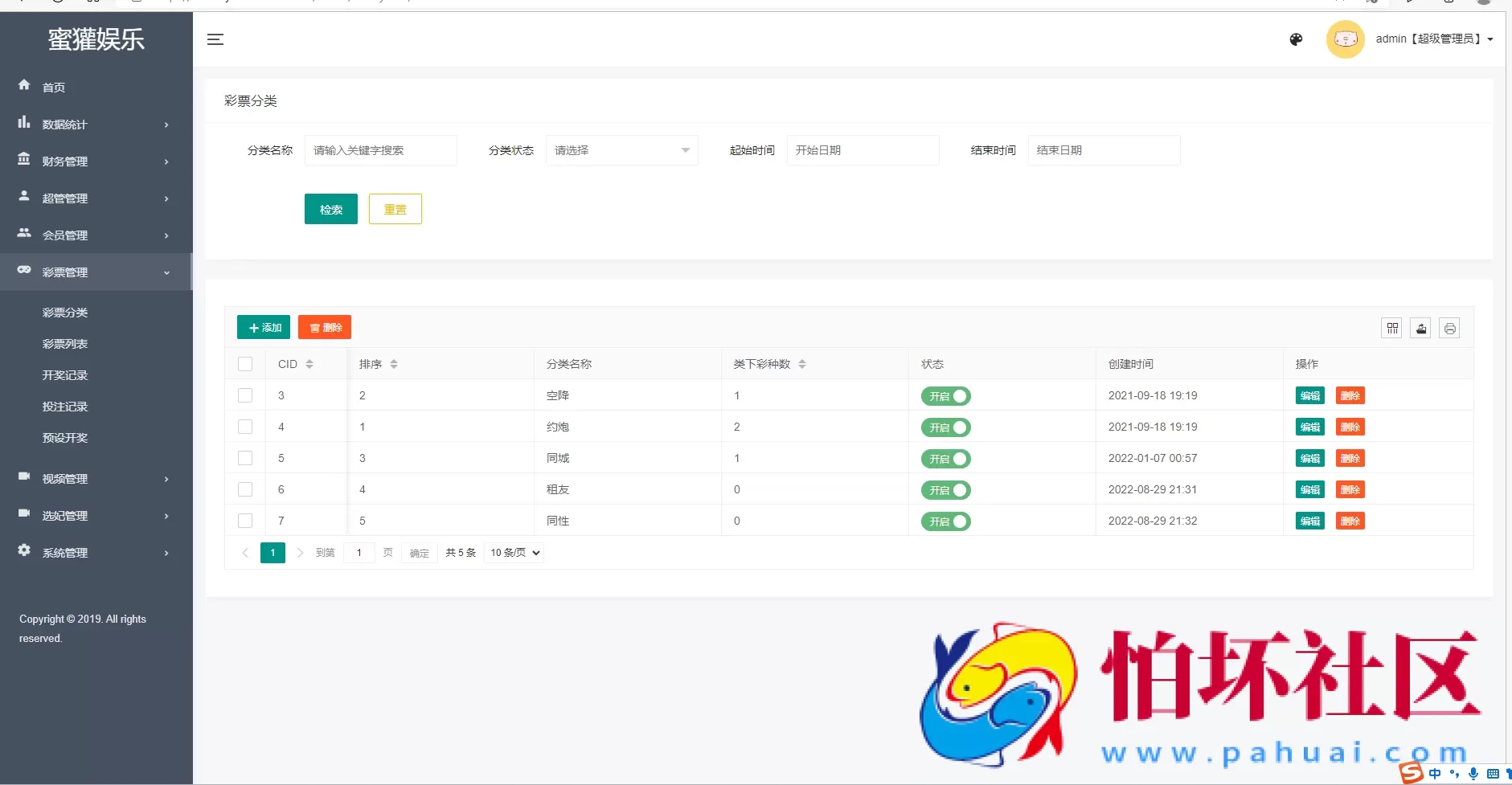Open the 彩票列表 sidebar menu item
Viewport: 1512px width, 785px height.
click(x=65, y=343)
